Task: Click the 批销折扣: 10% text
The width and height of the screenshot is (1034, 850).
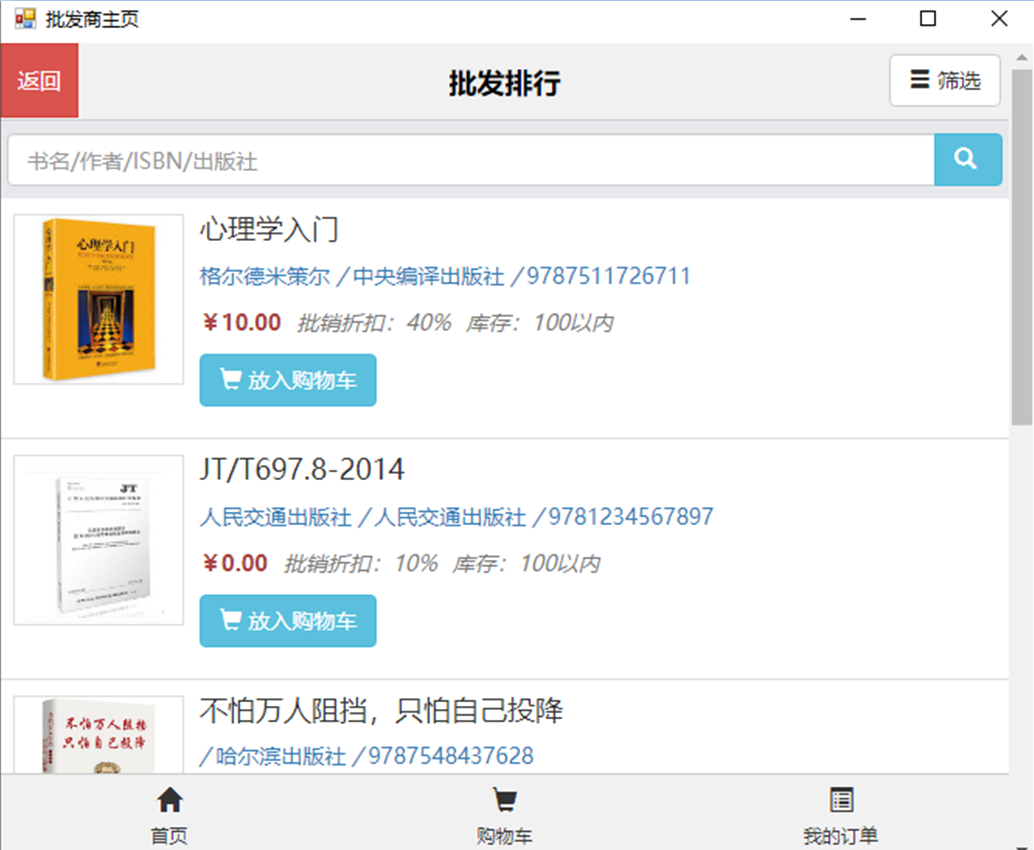Action: [x=361, y=563]
